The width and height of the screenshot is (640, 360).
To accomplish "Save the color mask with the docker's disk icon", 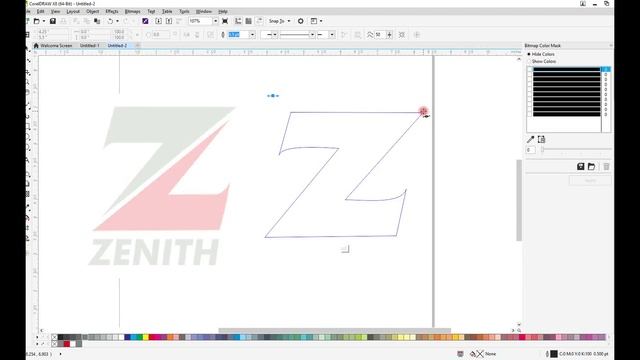I will click(x=580, y=167).
